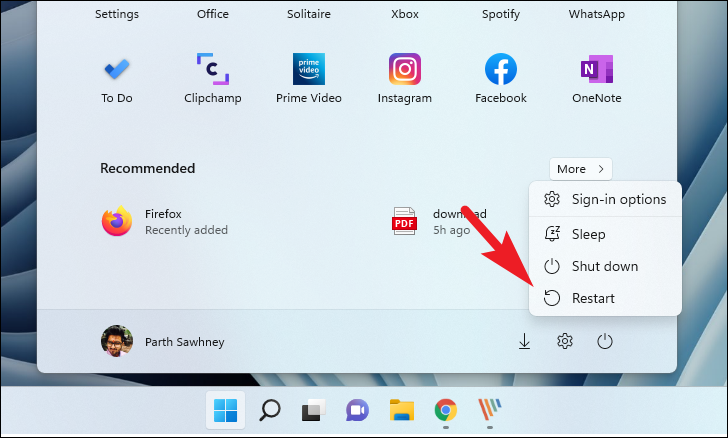Screen dimensions: 728x438
Task: Switch to striped app icon on taskbar
Action: coord(490,410)
